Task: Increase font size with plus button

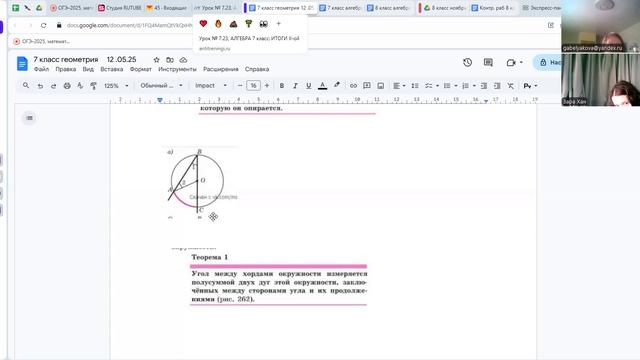Action: pos(267,86)
